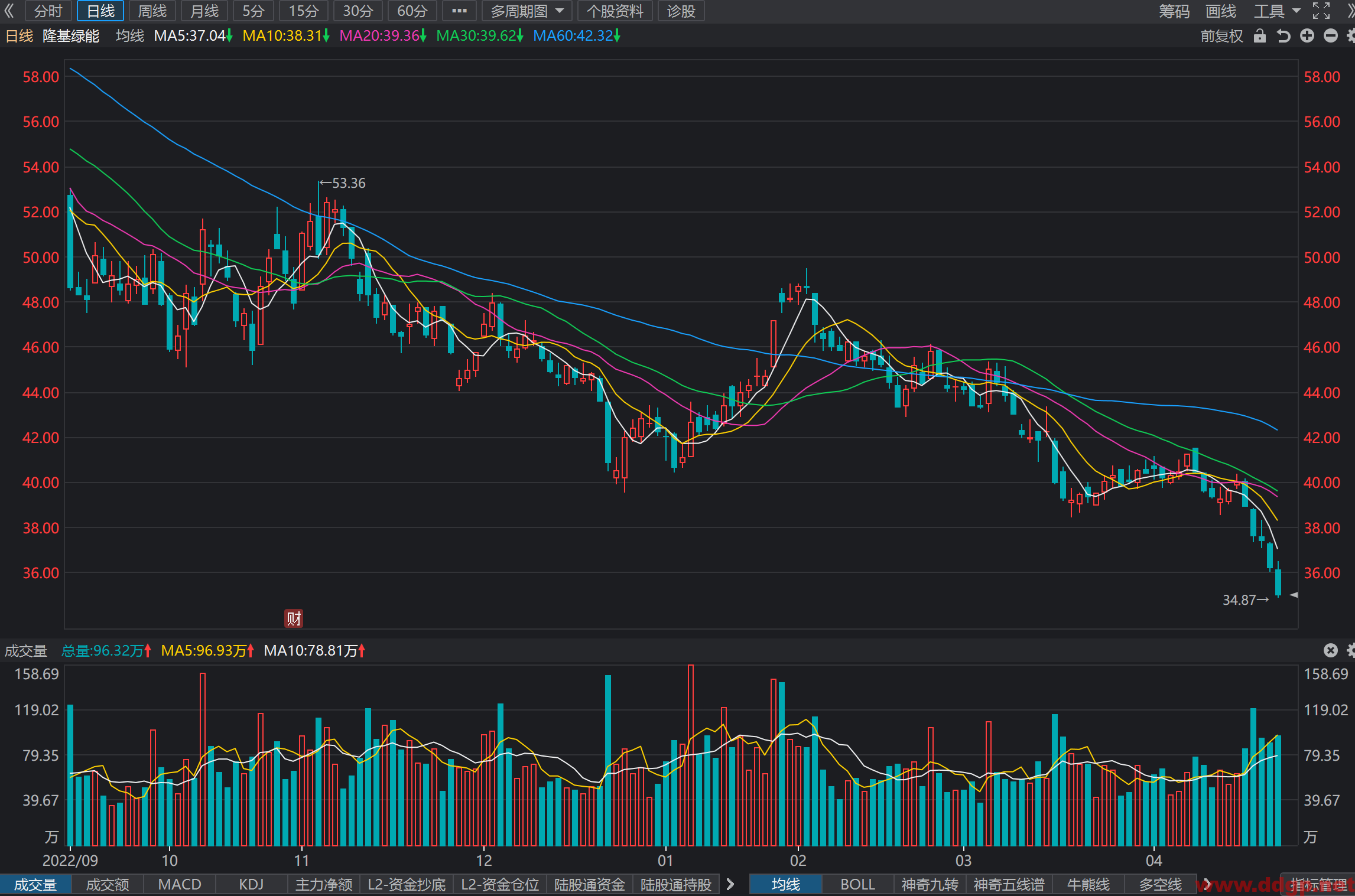Image resolution: width=1355 pixels, height=896 pixels.
Task: Click the 隆基绿能 stock name
Action: (71, 36)
